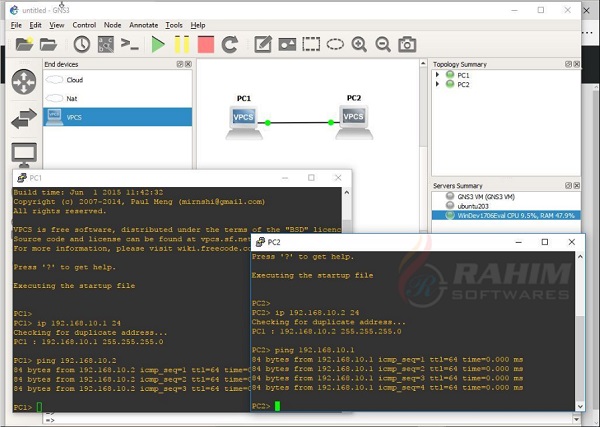Click scroll up arrow in PC2 terminal
The image size is (600, 427).
tap(580, 256)
